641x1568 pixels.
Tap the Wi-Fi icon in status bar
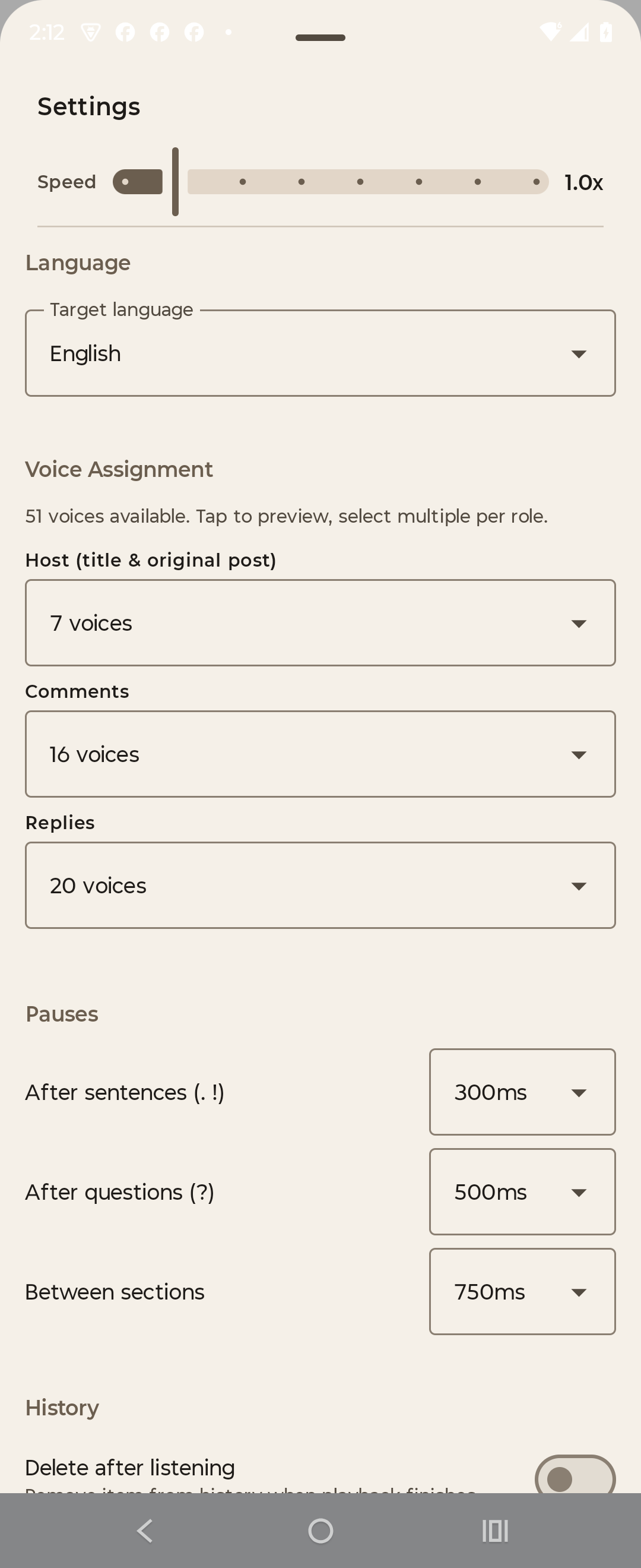coord(551,31)
